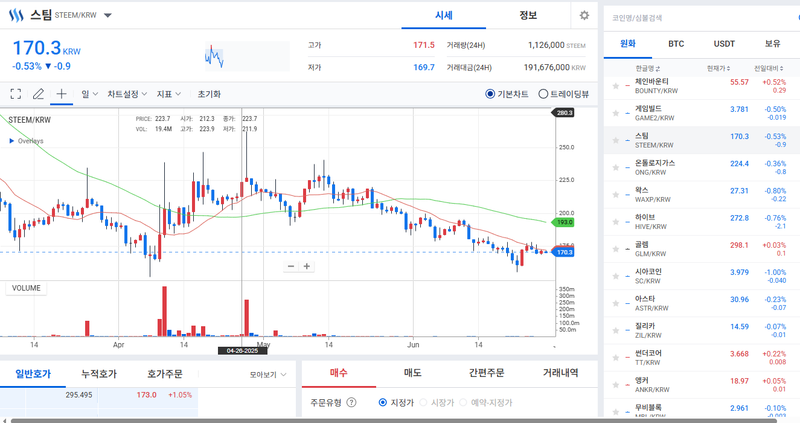This screenshot has height=423, width=800.
Task: Open 주문유형 help question icon
Action: pos(352,402)
